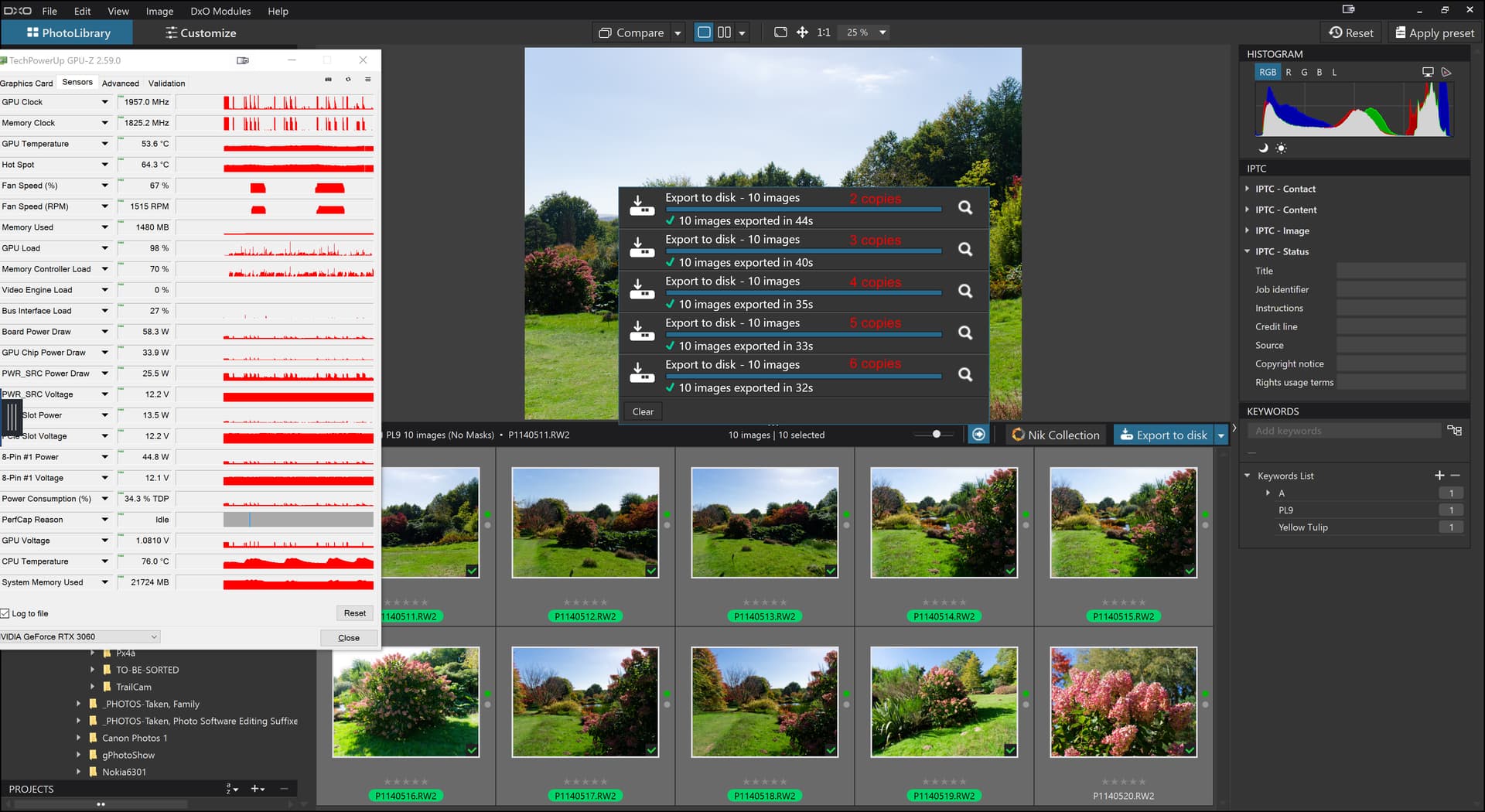
Task: Switch to the Customize tab
Action: 200,32
